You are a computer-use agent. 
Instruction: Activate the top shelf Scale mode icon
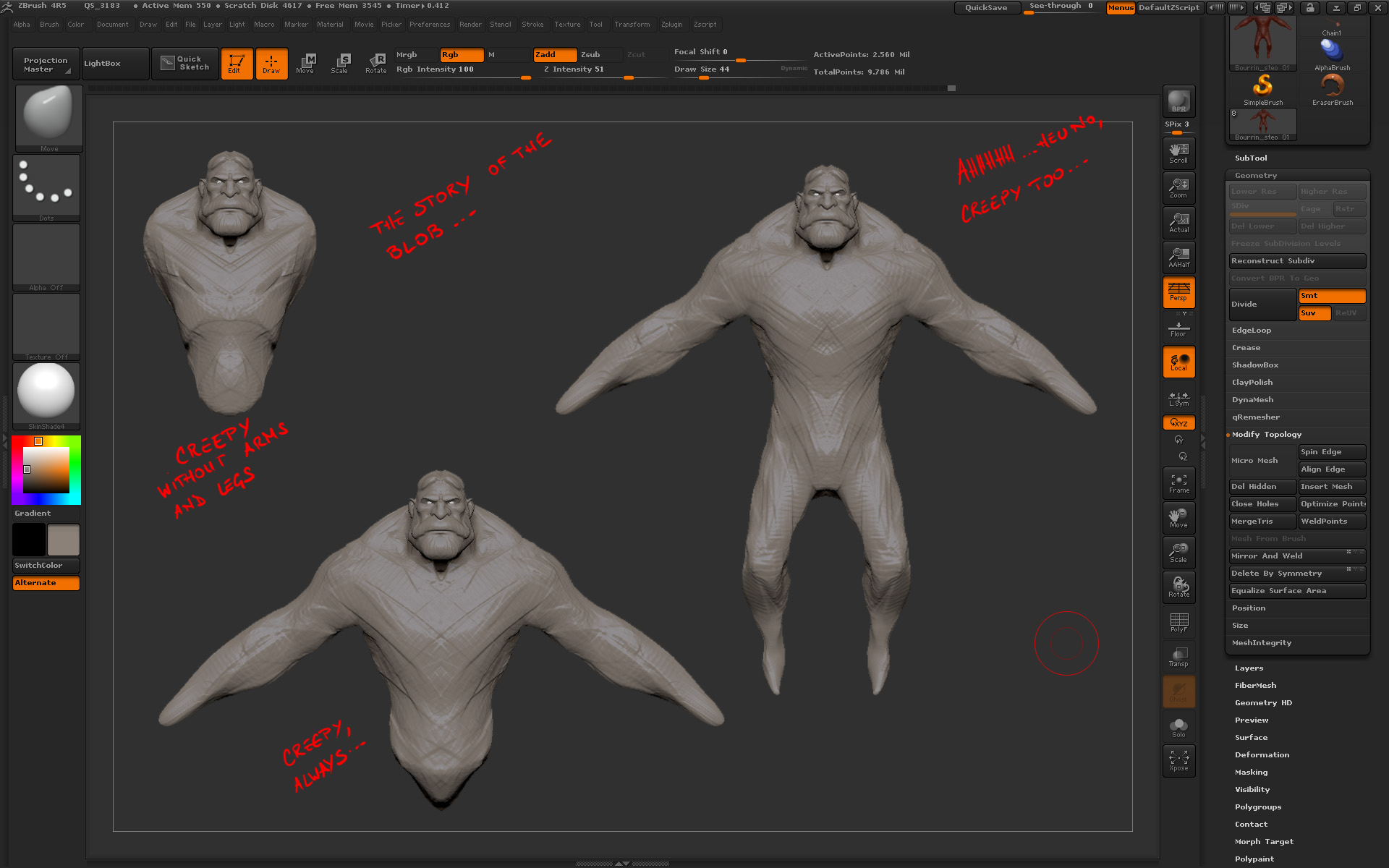(339, 64)
